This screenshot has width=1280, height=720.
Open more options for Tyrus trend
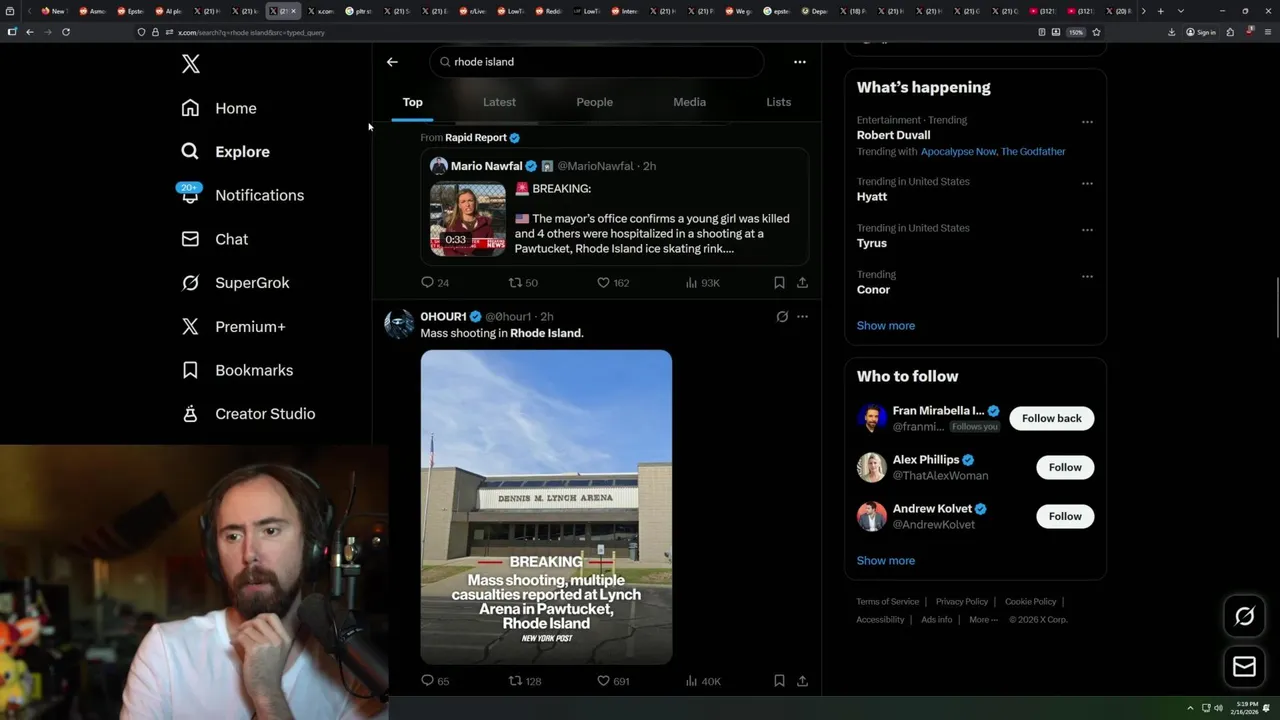[x=1087, y=230]
